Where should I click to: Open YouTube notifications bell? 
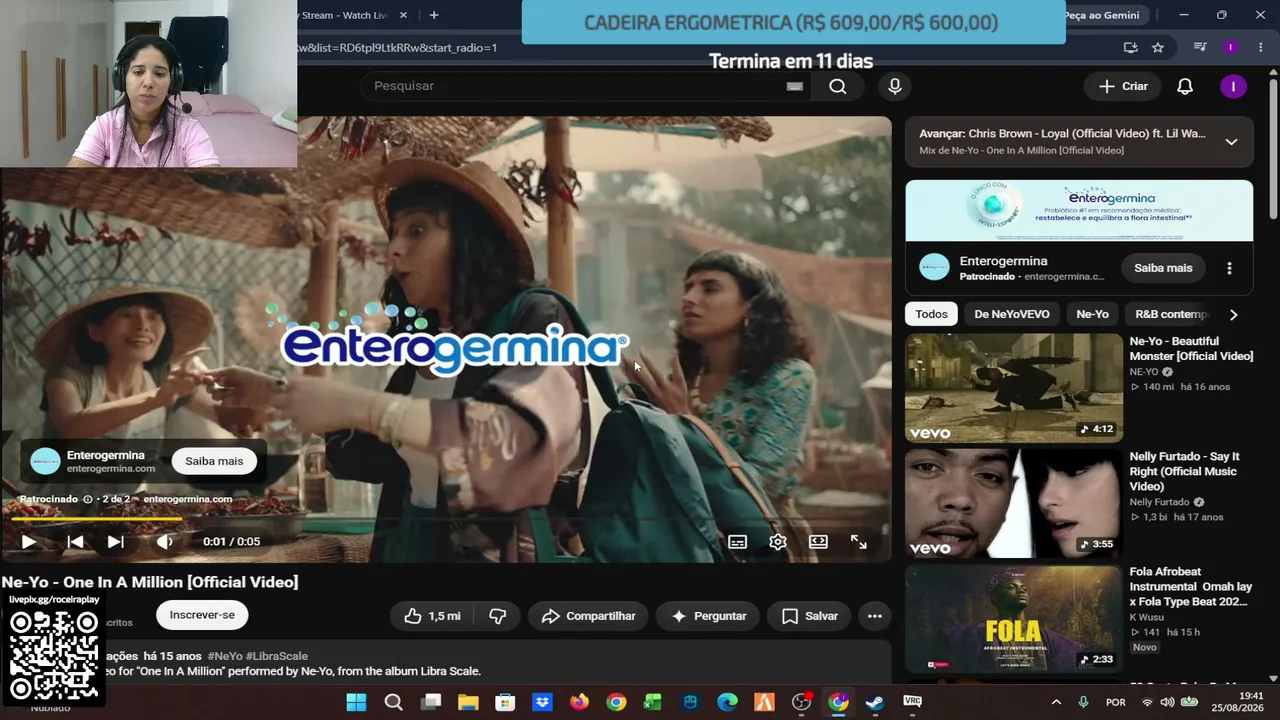[x=1185, y=86]
